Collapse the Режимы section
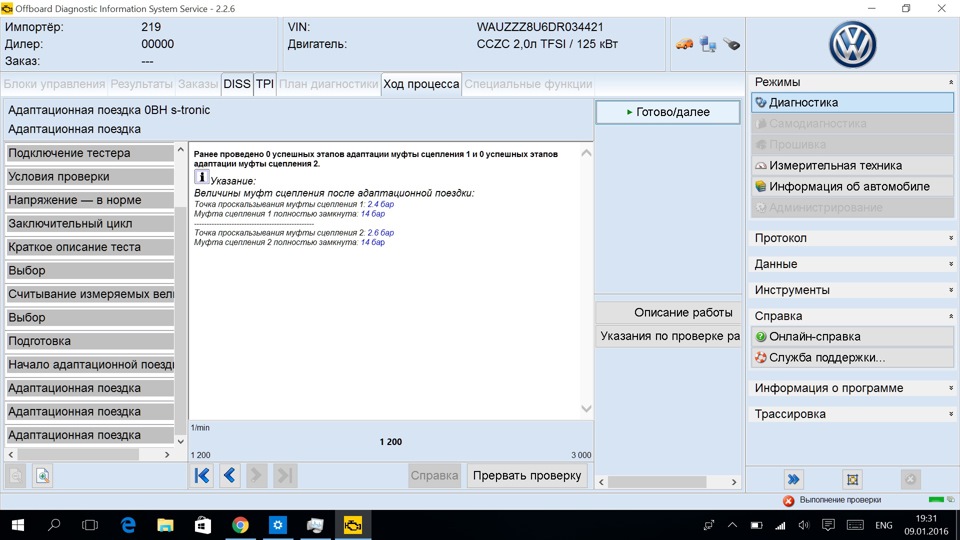The image size is (960, 540). pos(950,82)
